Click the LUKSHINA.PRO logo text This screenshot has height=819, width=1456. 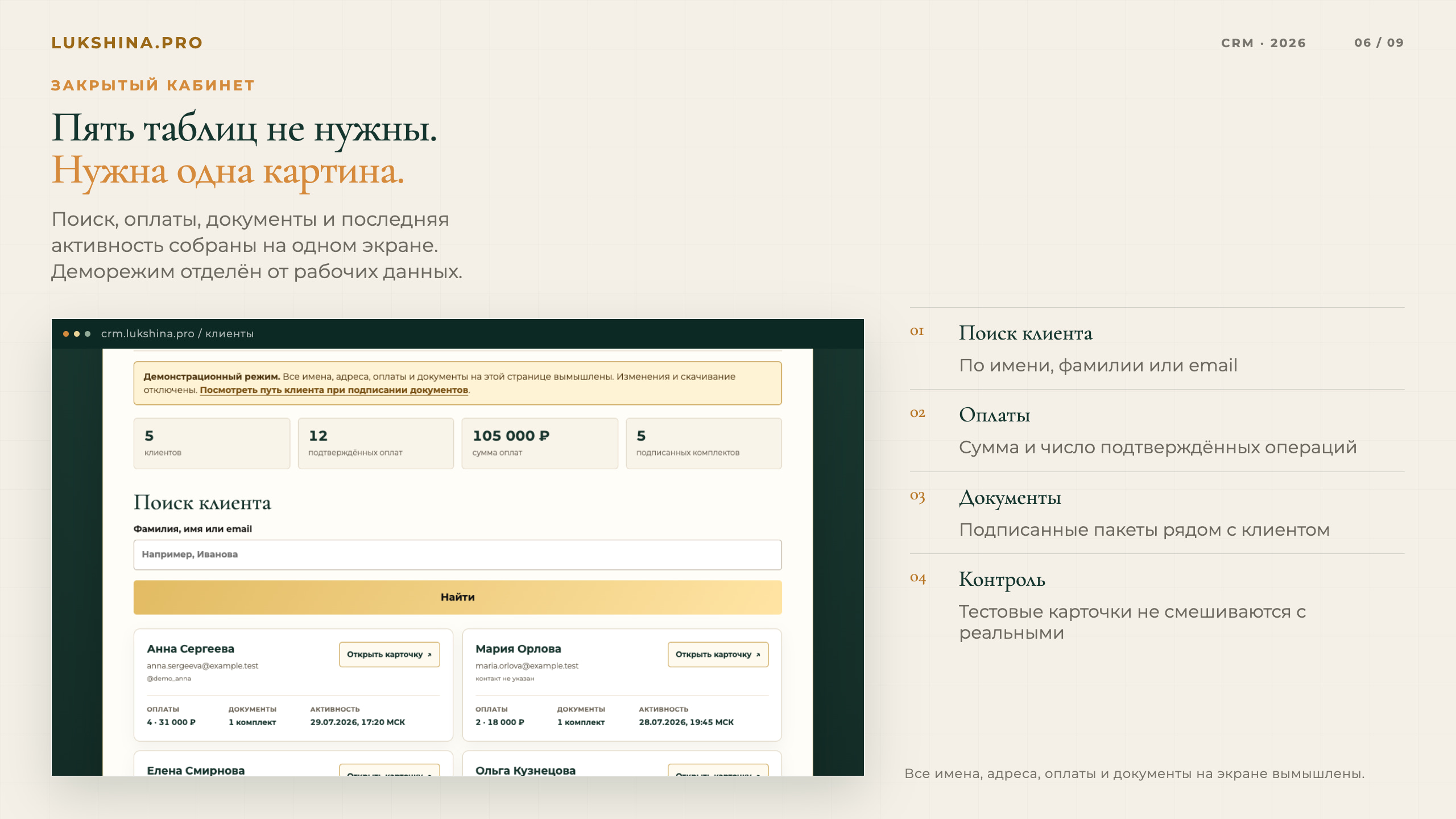(127, 43)
